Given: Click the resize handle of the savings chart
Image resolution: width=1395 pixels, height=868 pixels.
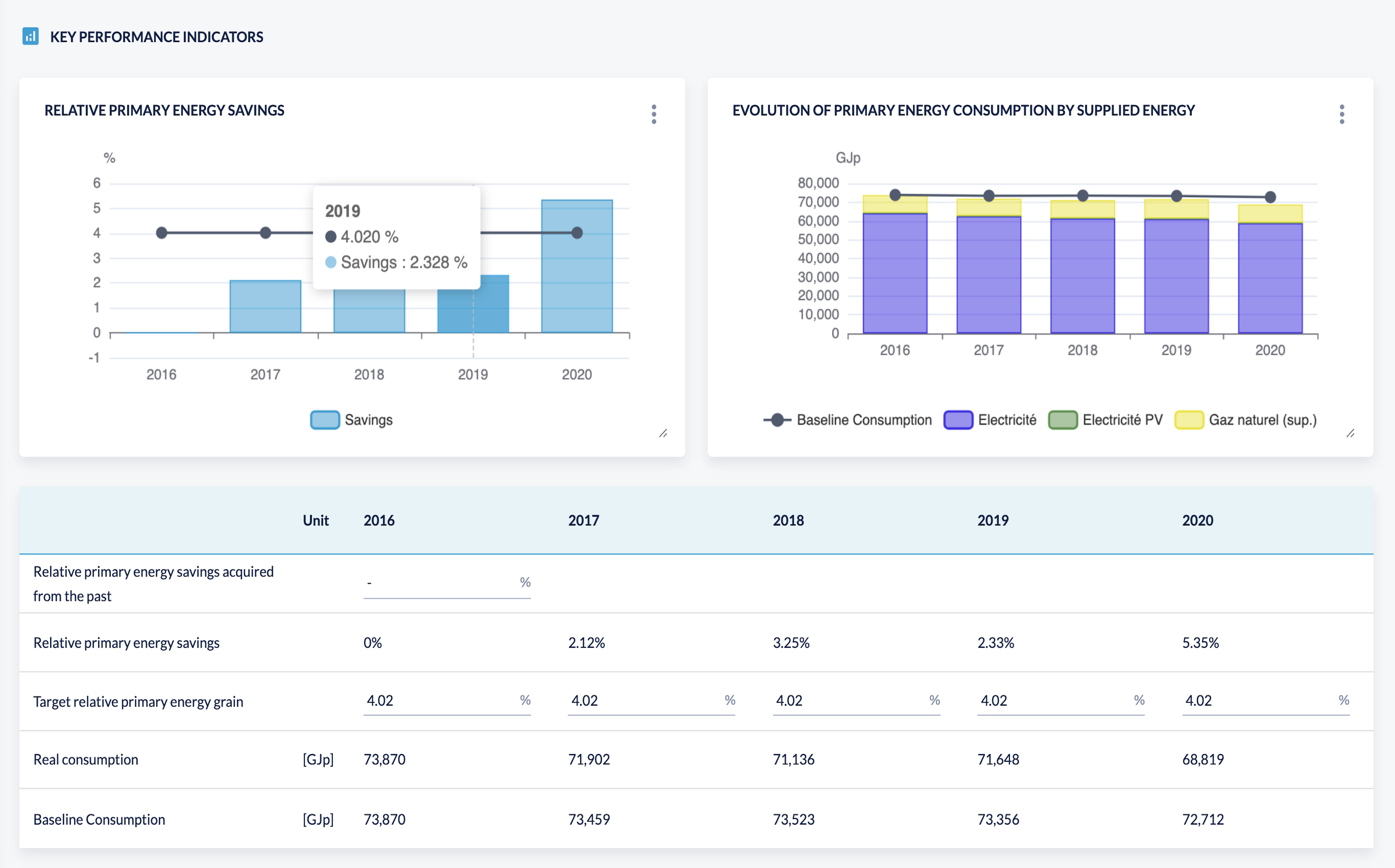Looking at the screenshot, I should [664, 433].
